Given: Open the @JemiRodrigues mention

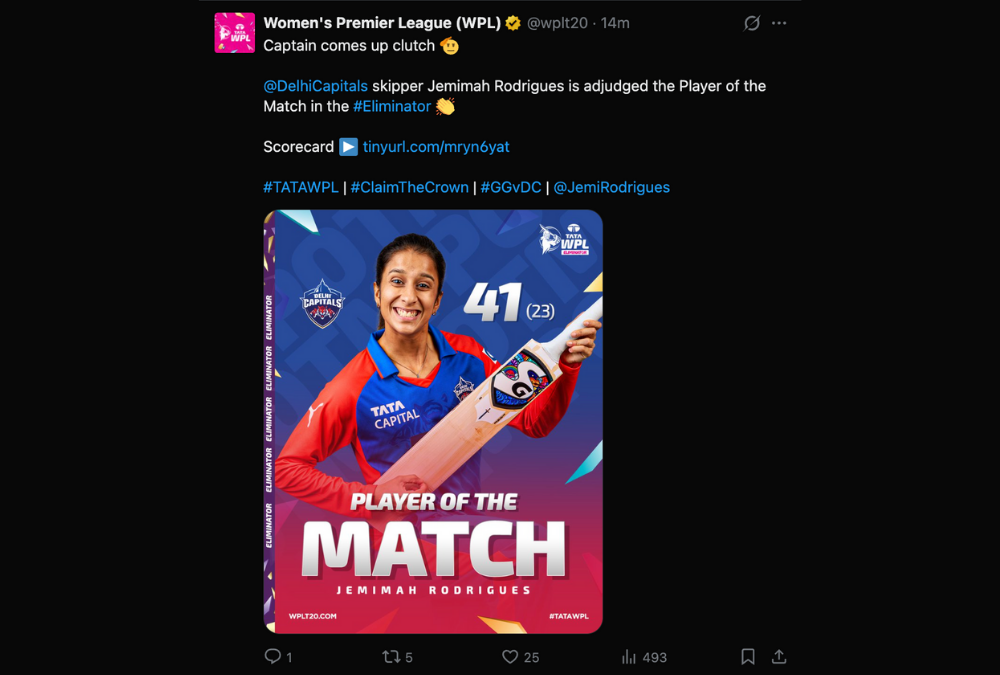Looking at the screenshot, I should coord(612,188).
